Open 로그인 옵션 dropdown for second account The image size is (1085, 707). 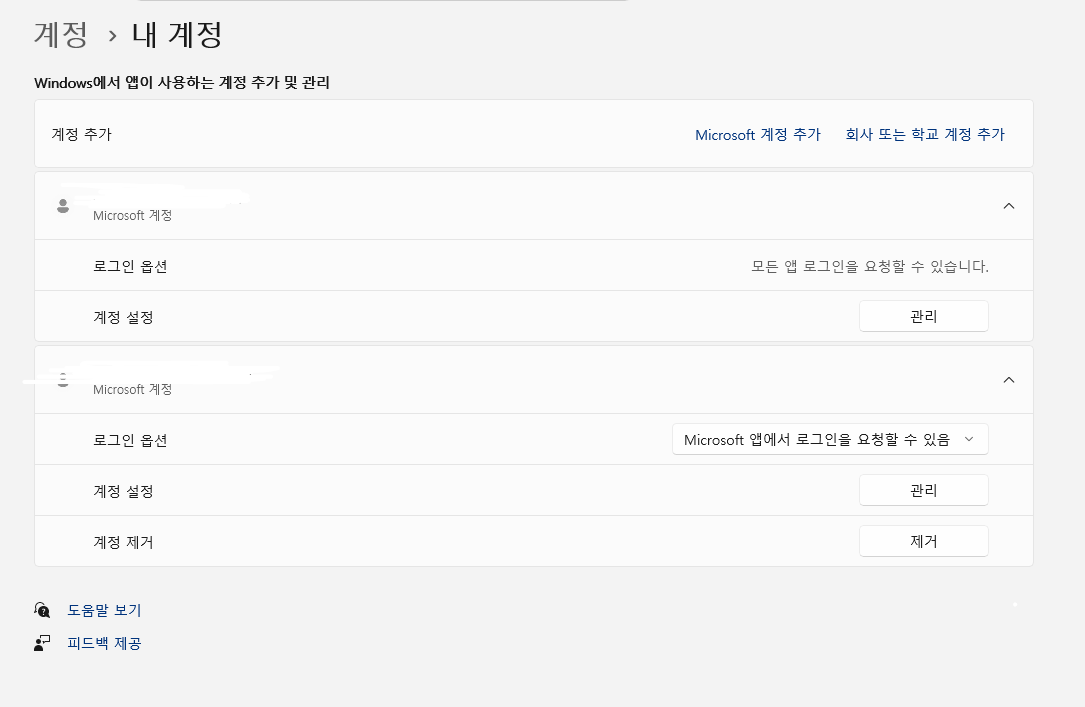tap(830, 439)
